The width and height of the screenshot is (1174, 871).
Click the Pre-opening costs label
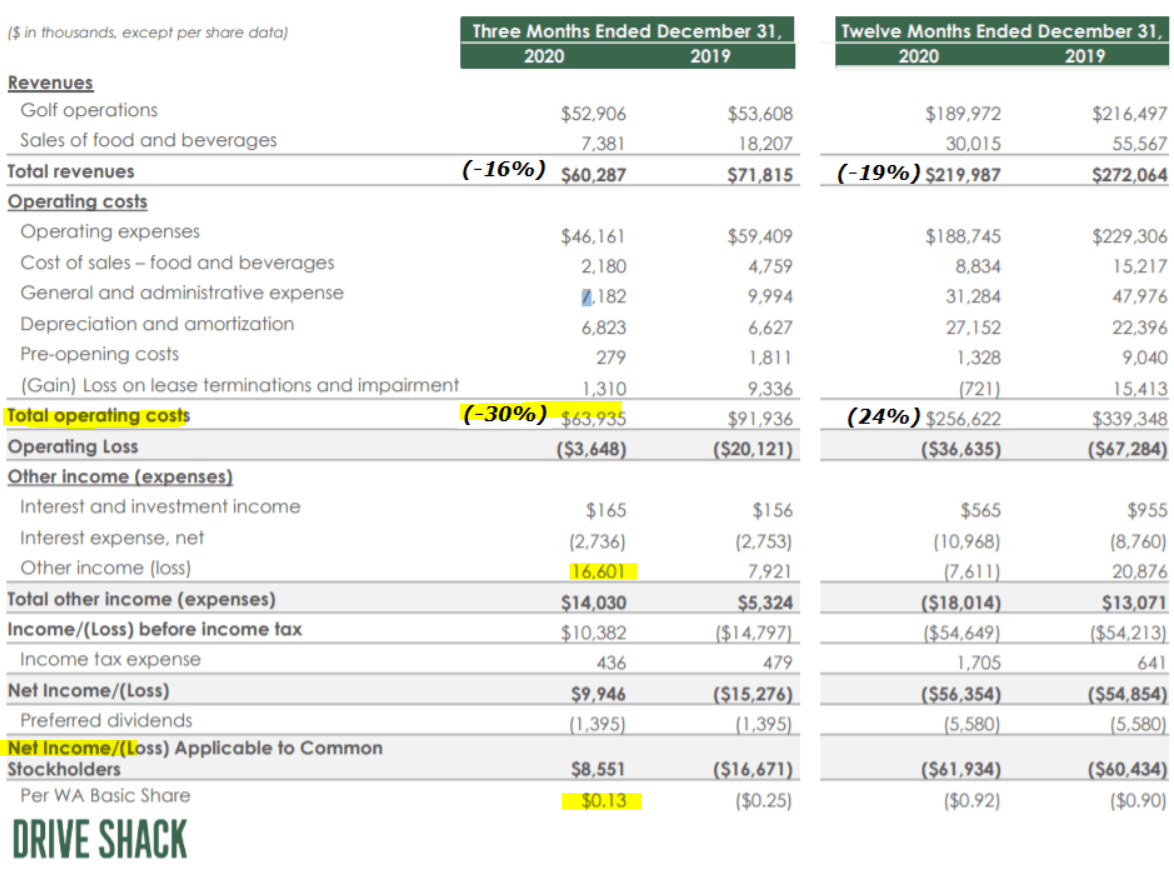point(100,354)
